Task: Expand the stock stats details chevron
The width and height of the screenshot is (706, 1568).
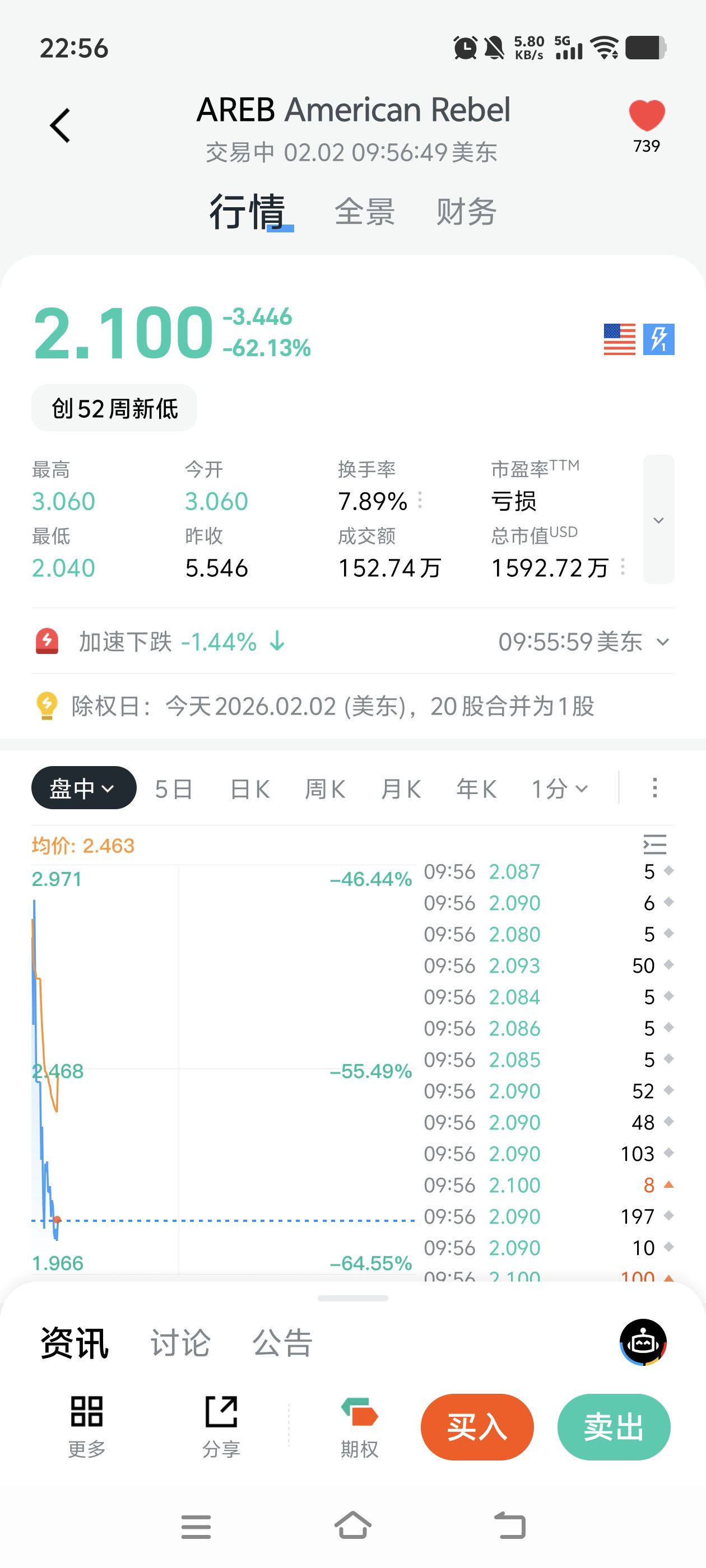Action: click(658, 520)
